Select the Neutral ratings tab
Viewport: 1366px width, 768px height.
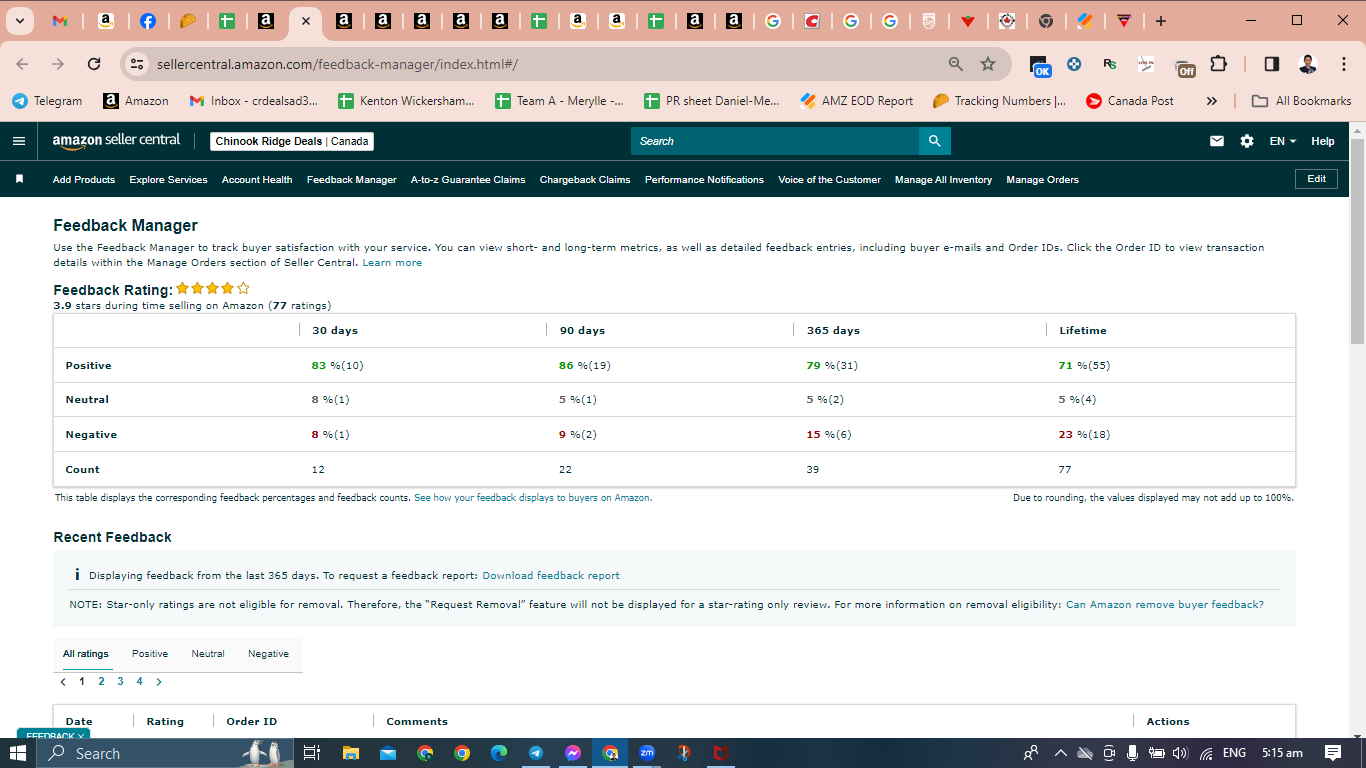pyautogui.click(x=208, y=654)
